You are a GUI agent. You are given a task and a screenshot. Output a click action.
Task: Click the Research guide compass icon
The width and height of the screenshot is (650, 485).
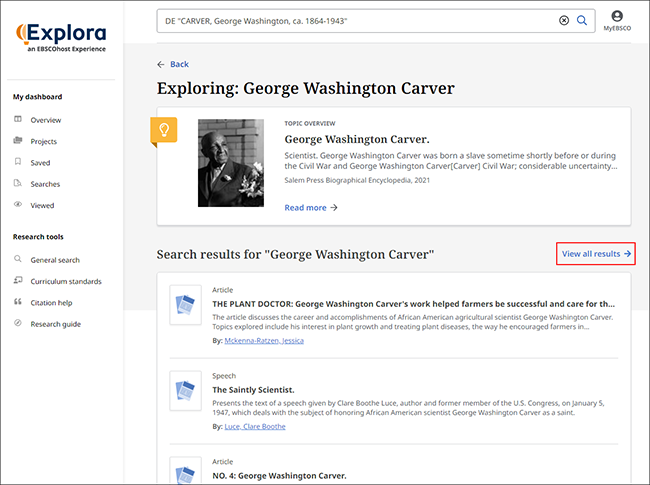(x=18, y=323)
